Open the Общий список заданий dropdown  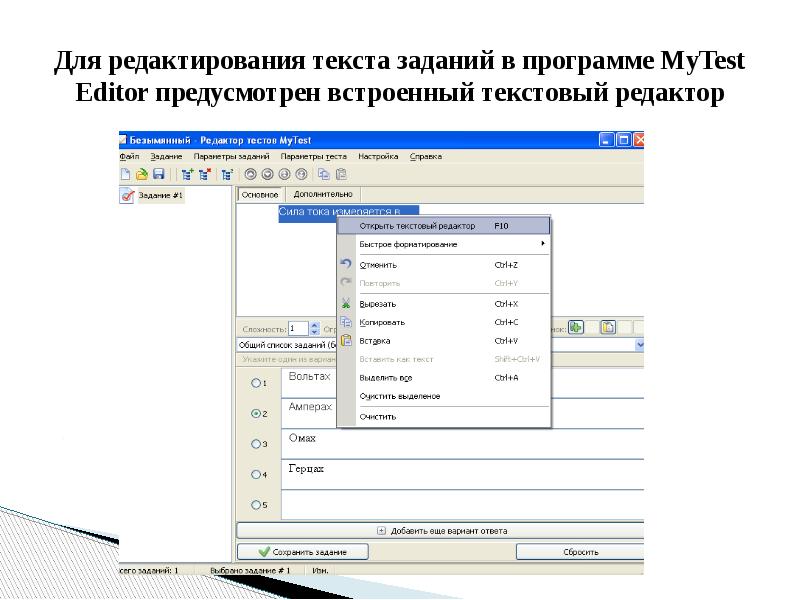point(640,344)
